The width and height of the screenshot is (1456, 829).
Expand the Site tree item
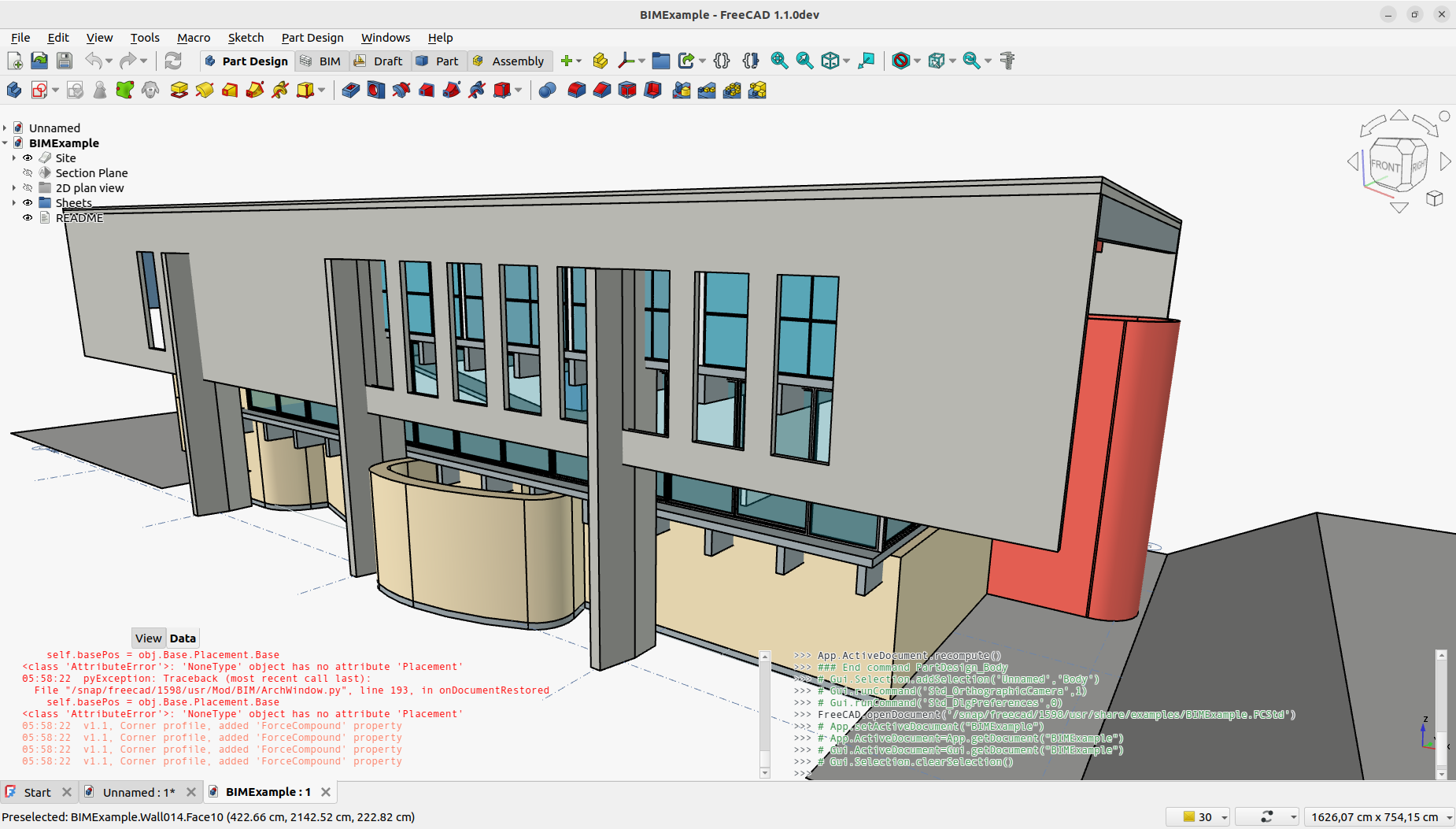[14, 158]
